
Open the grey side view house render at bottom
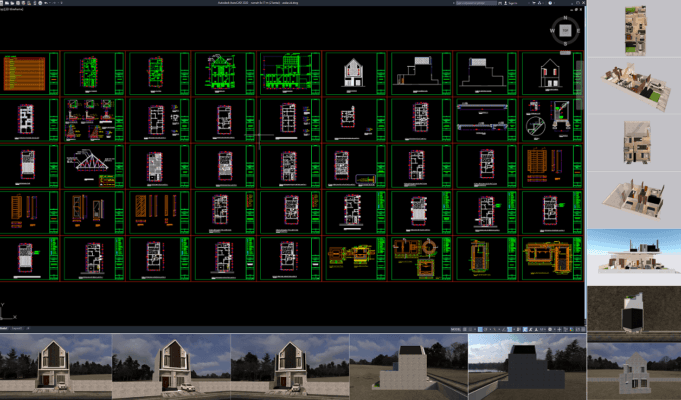[x=408, y=367]
